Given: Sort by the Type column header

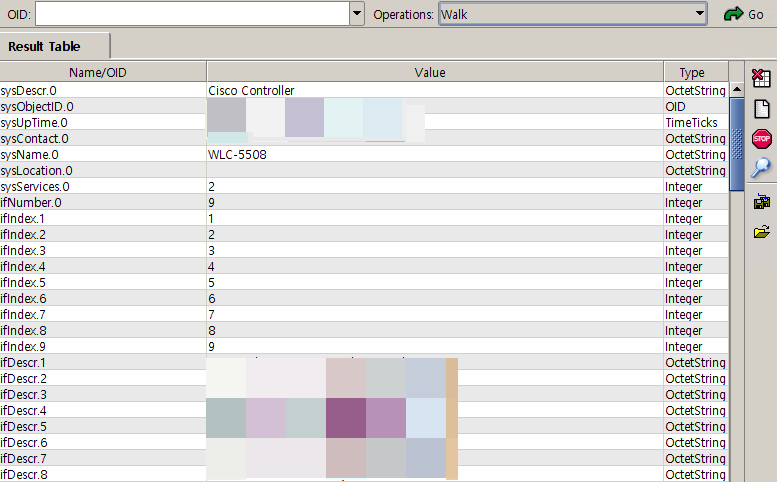Looking at the screenshot, I should pos(696,72).
